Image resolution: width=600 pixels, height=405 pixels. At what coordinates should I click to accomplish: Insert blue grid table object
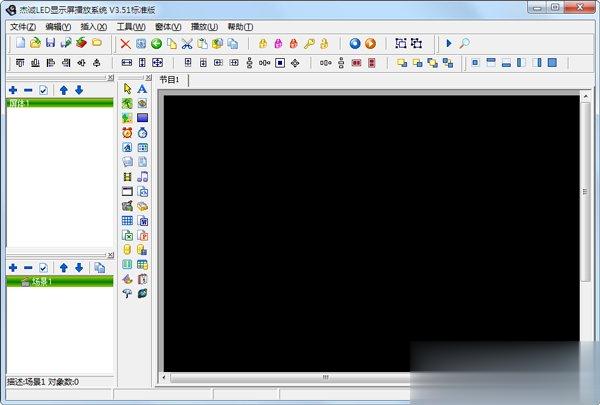127,221
